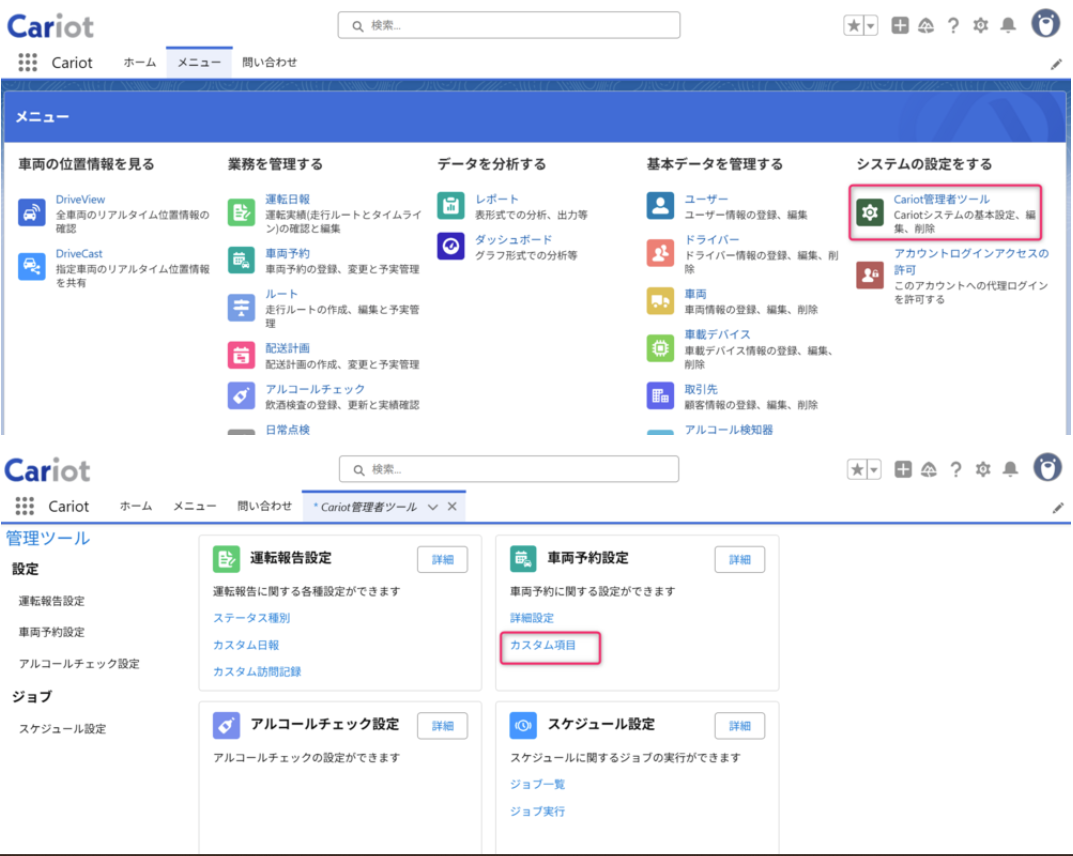The image size is (1073, 856).
Task: Click search field in top window
Action: tap(509, 25)
